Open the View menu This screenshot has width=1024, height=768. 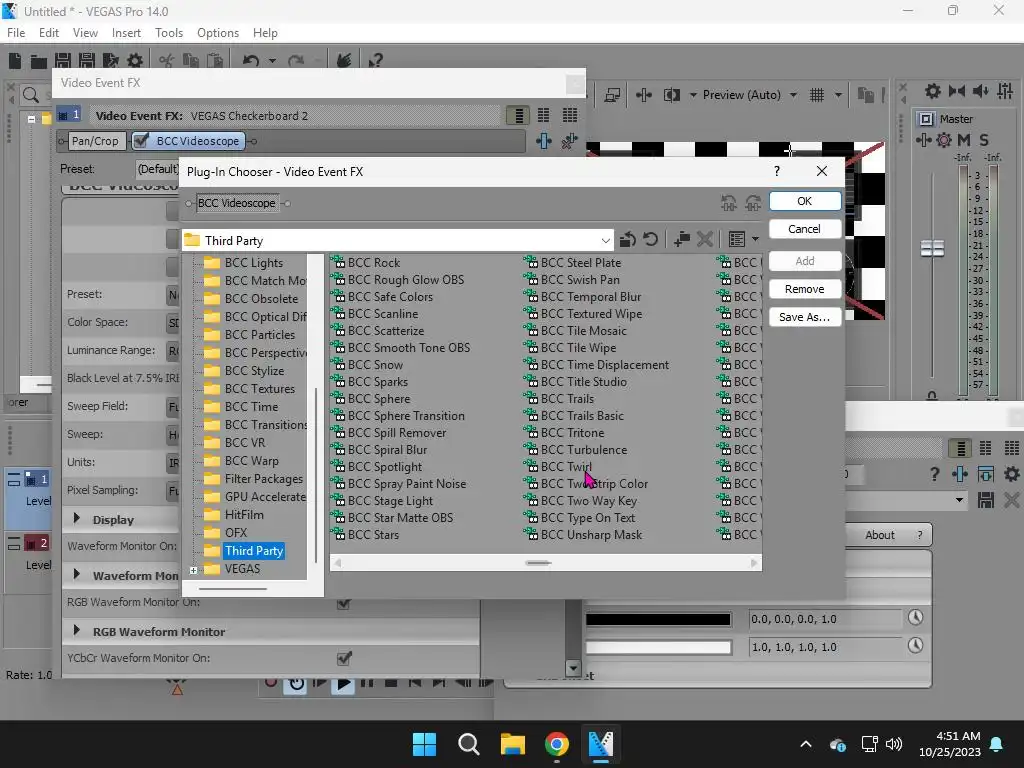85,33
